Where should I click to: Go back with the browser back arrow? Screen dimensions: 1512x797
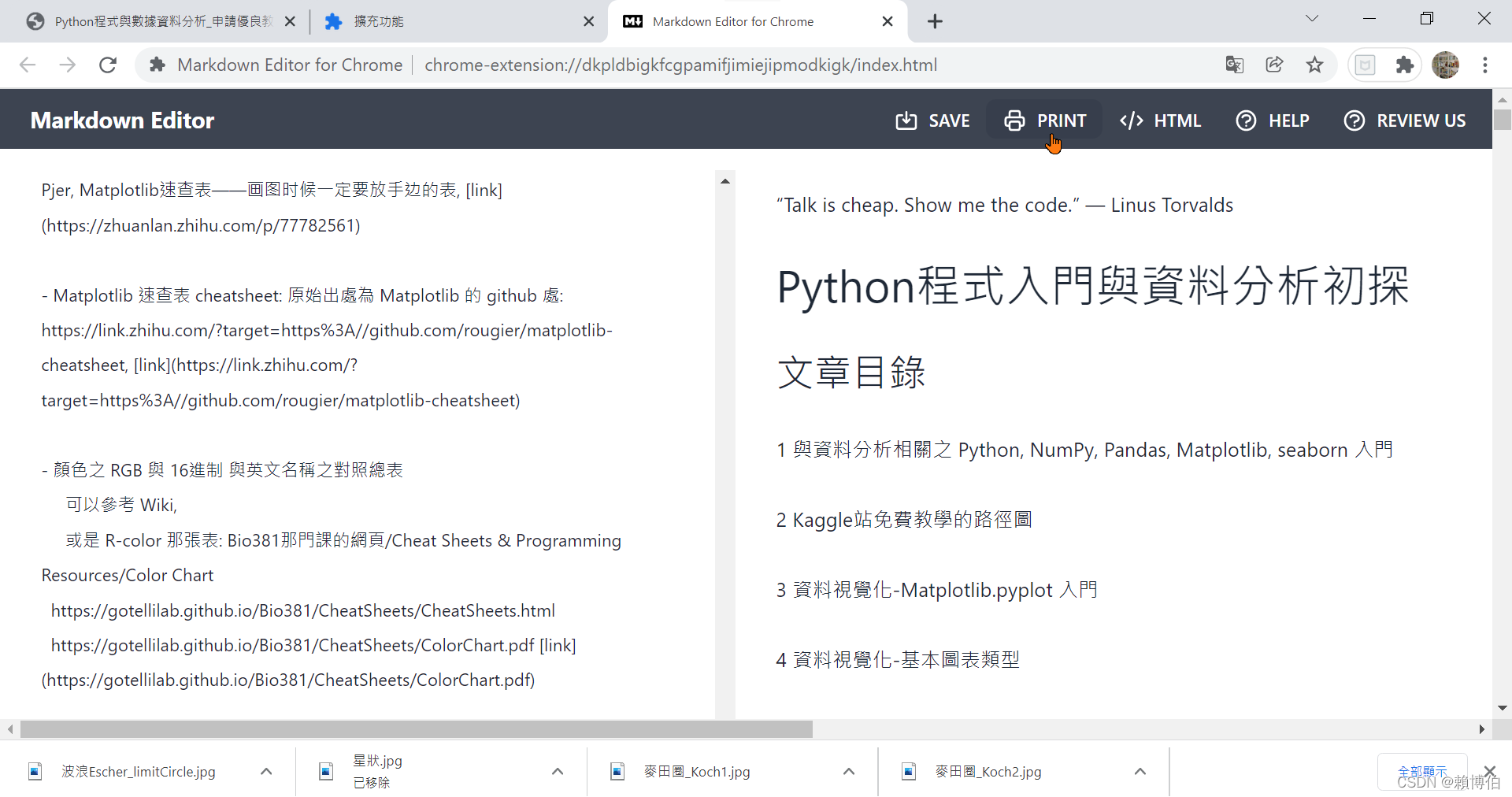28,65
